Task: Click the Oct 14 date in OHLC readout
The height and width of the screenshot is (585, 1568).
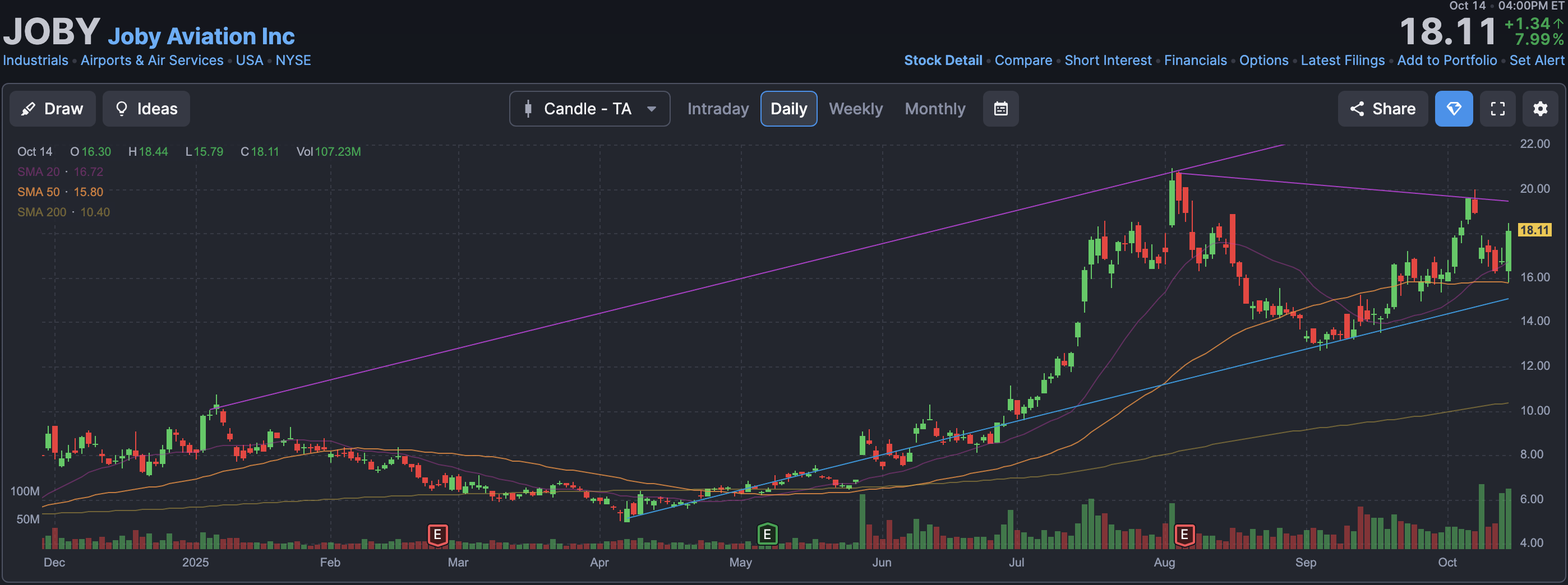Action: (x=35, y=151)
